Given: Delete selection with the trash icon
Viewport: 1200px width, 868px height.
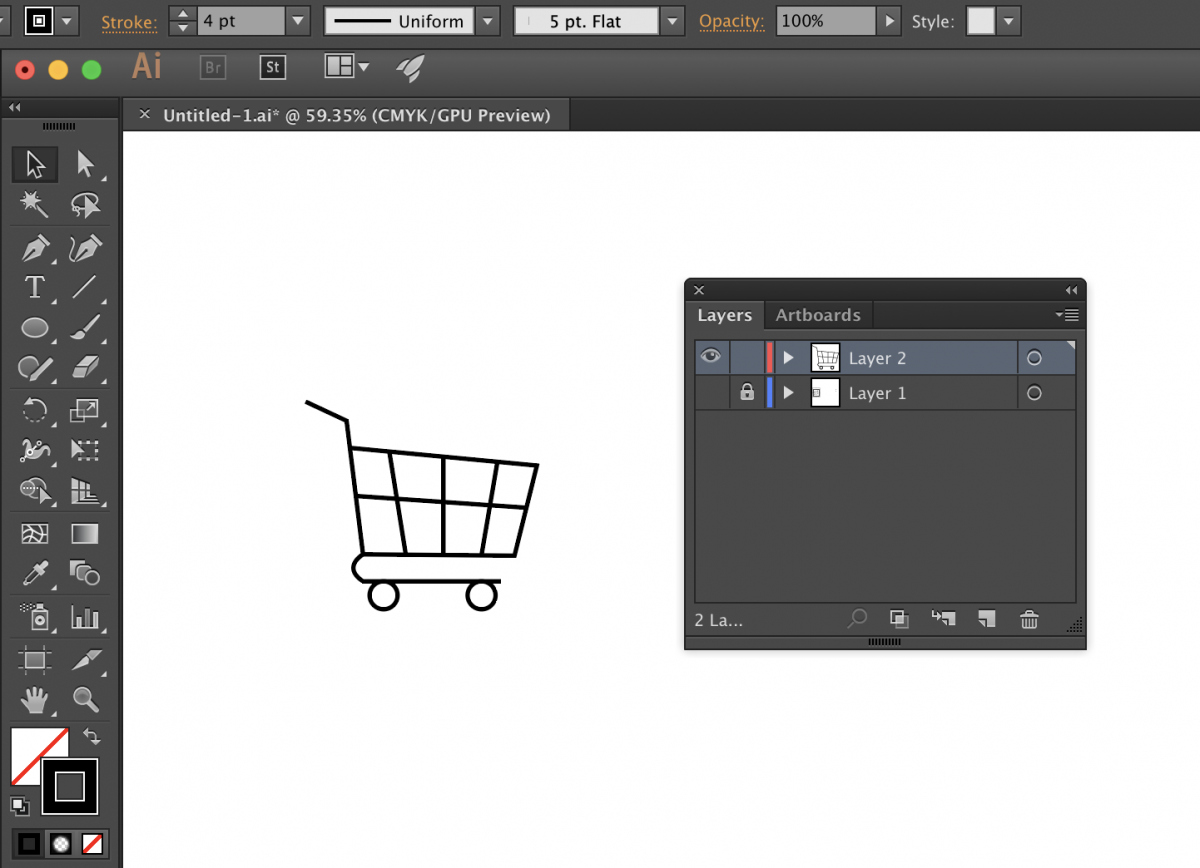Looking at the screenshot, I should (x=1029, y=620).
